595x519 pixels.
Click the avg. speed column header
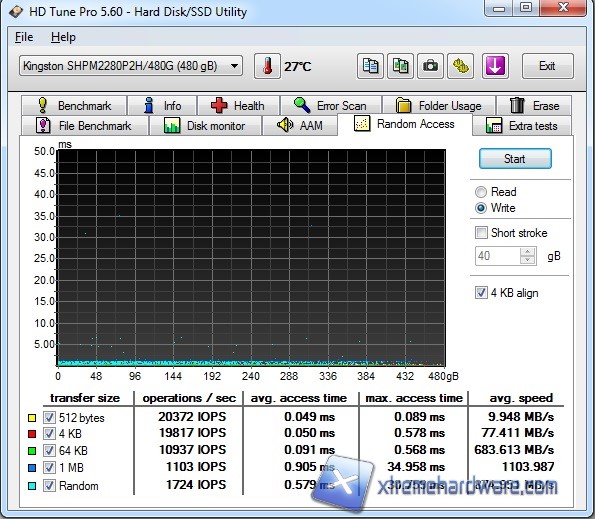coord(521,398)
